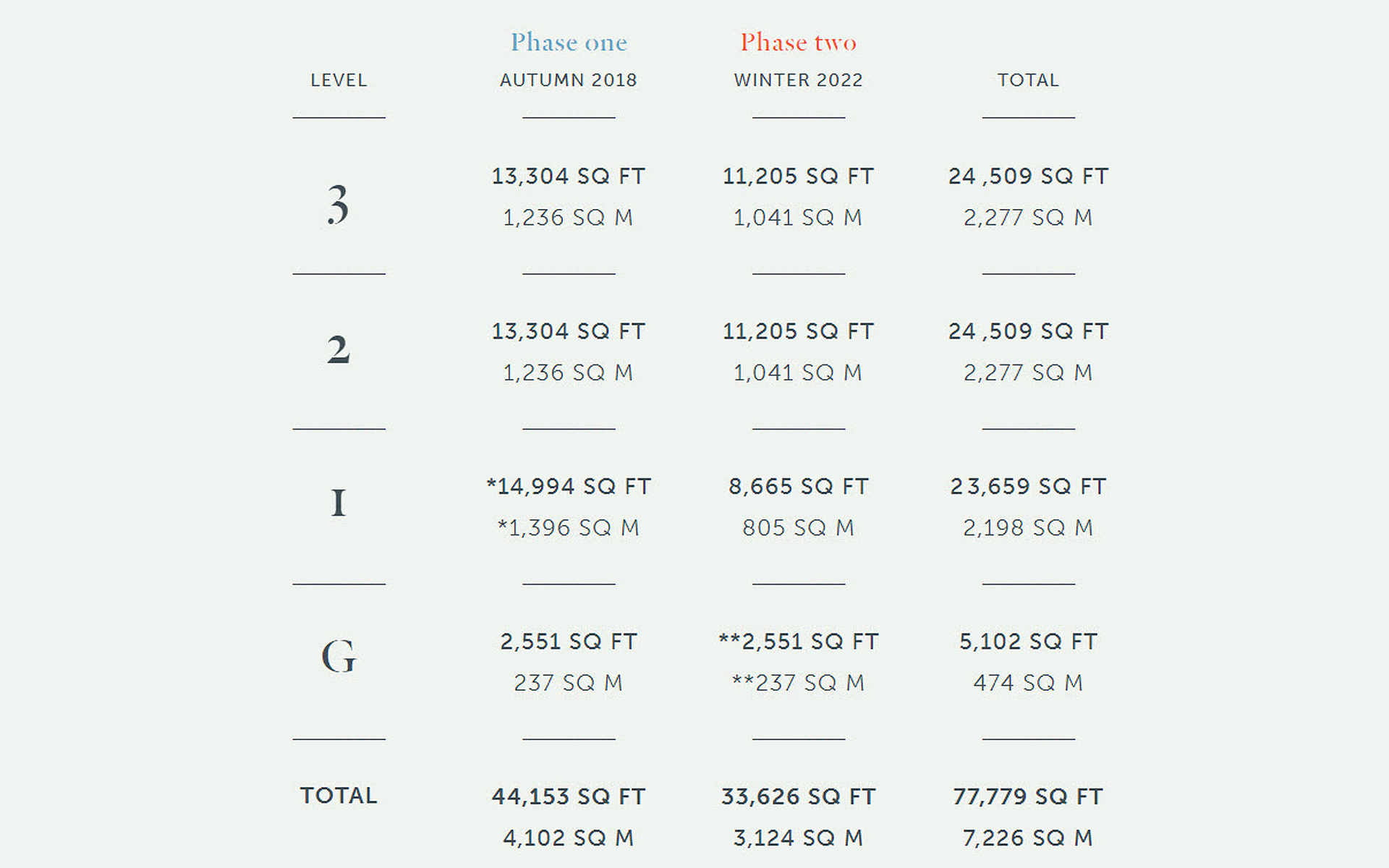The height and width of the screenshot is (868, 1389).
Task: Select the level "I" row label
Action: click(x=338, y=503)
